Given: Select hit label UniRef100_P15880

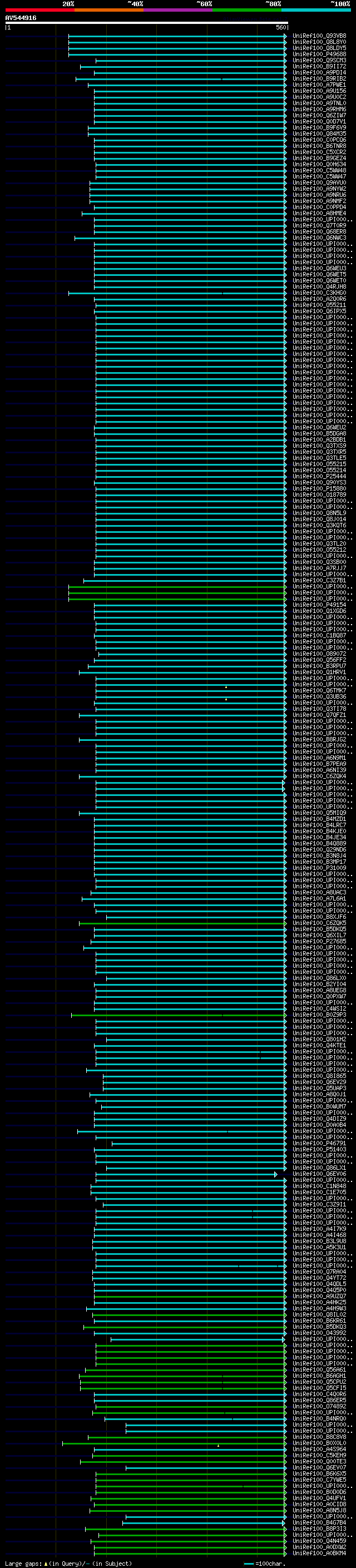Looking at the screenshot, I should [x=319, y=489].
